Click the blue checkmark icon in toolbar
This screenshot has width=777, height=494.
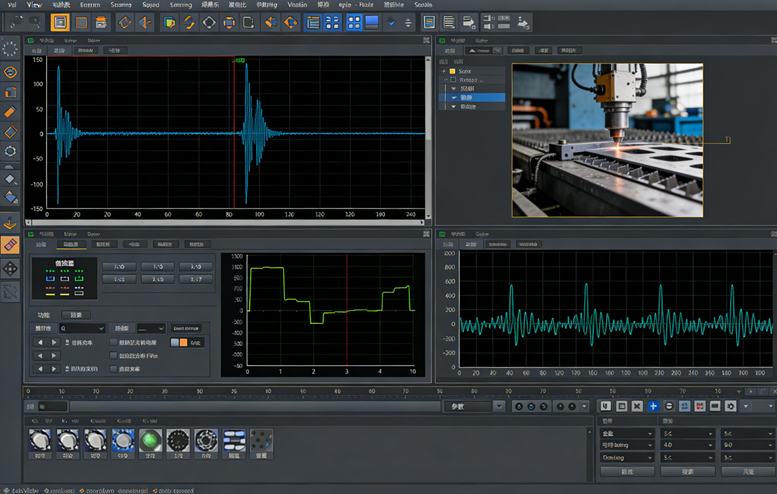click(390, 22)
